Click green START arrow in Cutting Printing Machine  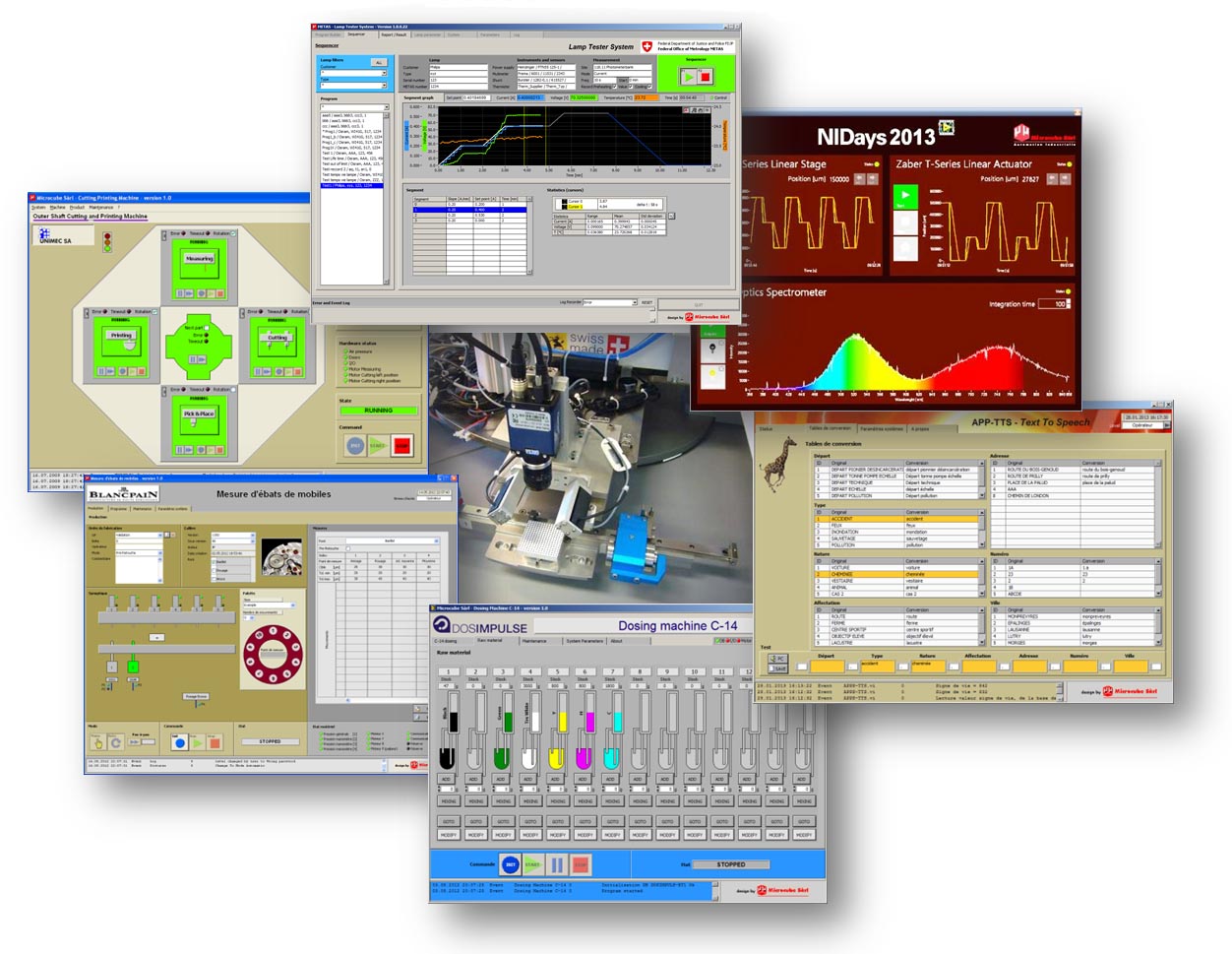click(x=378, y=445)
